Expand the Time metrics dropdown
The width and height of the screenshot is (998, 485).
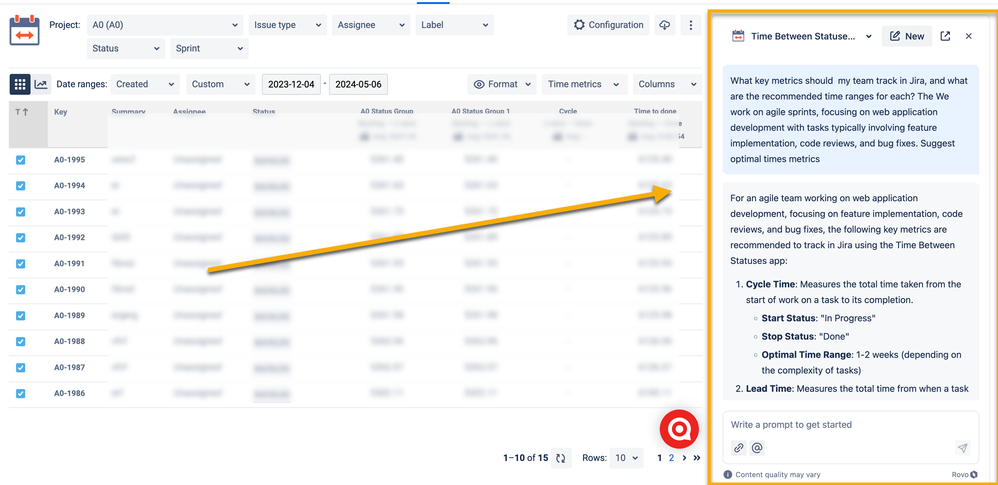(584, 84)
